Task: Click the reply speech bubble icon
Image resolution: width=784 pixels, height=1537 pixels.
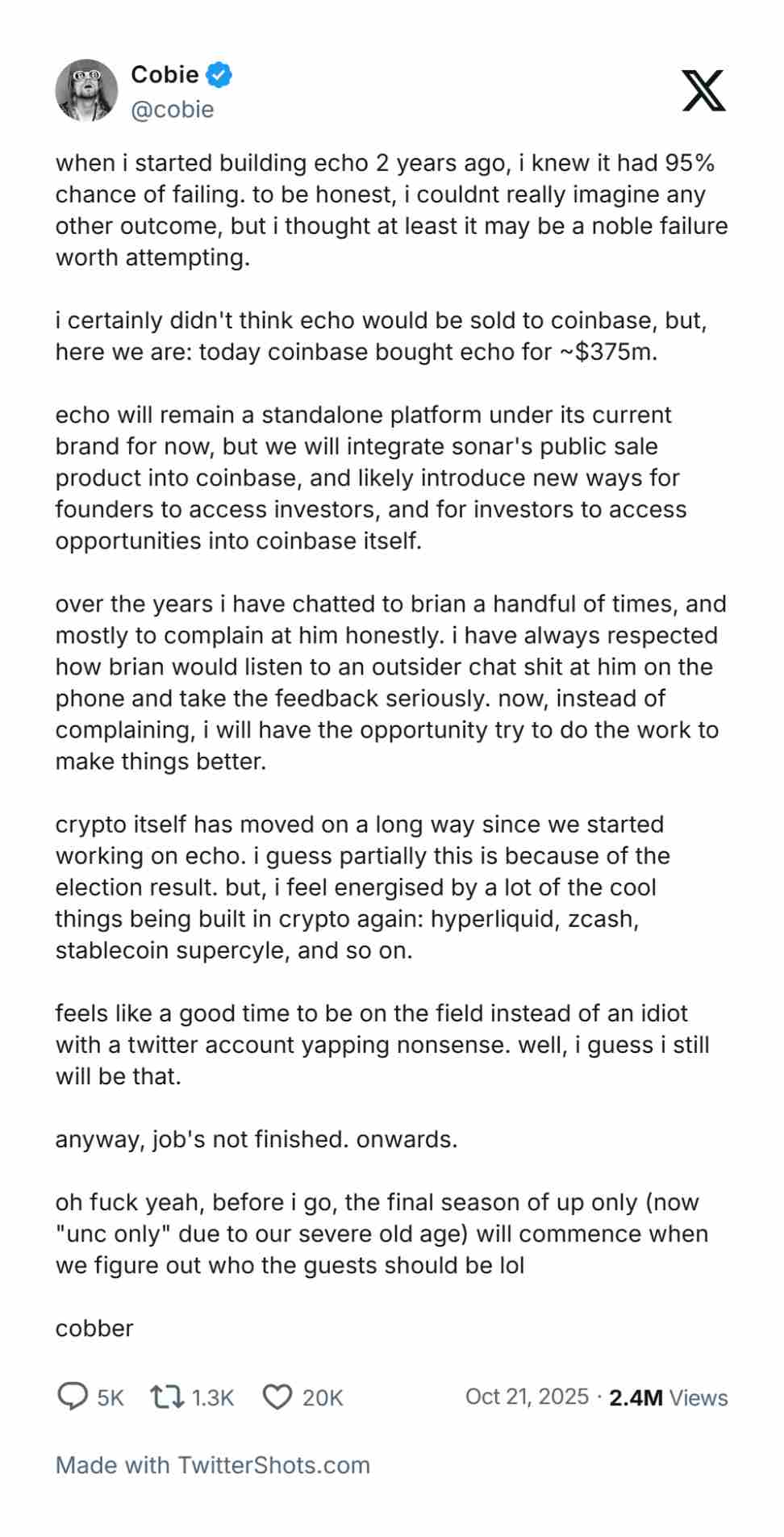Action: click(x=73, y=1397)
